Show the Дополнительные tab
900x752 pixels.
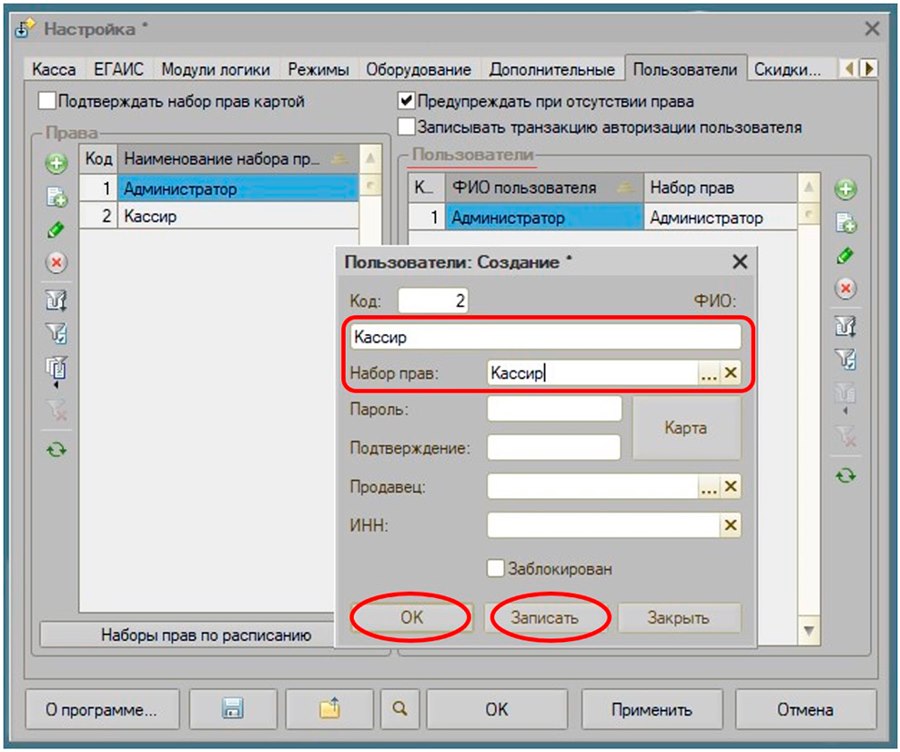tap(552, 70)
